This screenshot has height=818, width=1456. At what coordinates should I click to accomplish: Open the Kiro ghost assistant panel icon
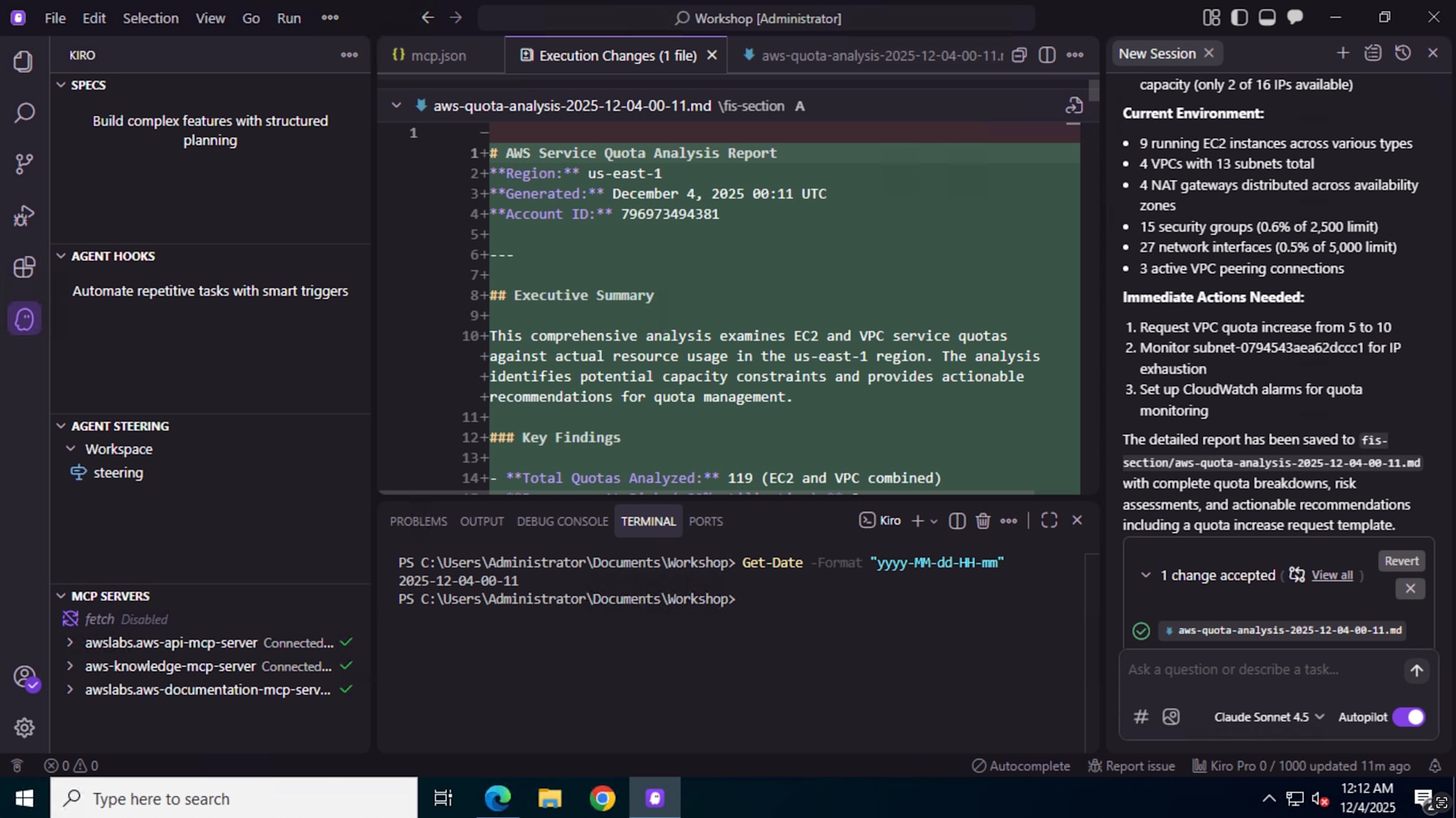(x=24, y=318)
